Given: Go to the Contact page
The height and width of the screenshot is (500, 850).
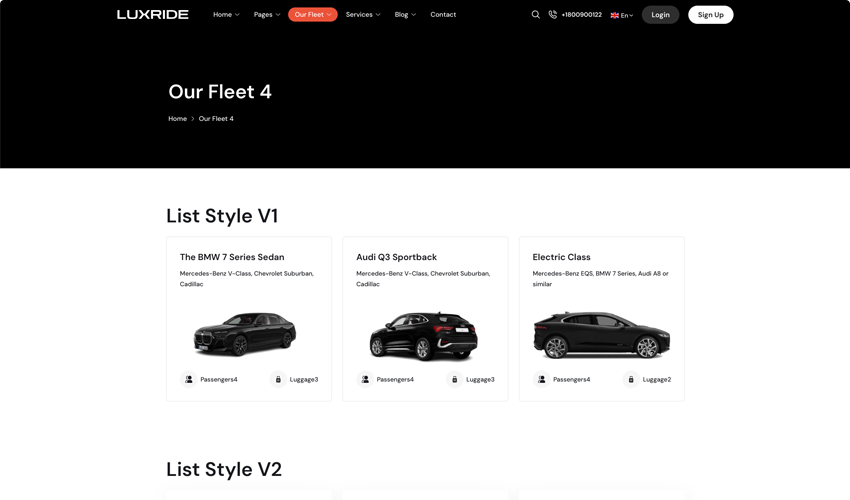Looking at the screenshot, I should tap(443, 15).
